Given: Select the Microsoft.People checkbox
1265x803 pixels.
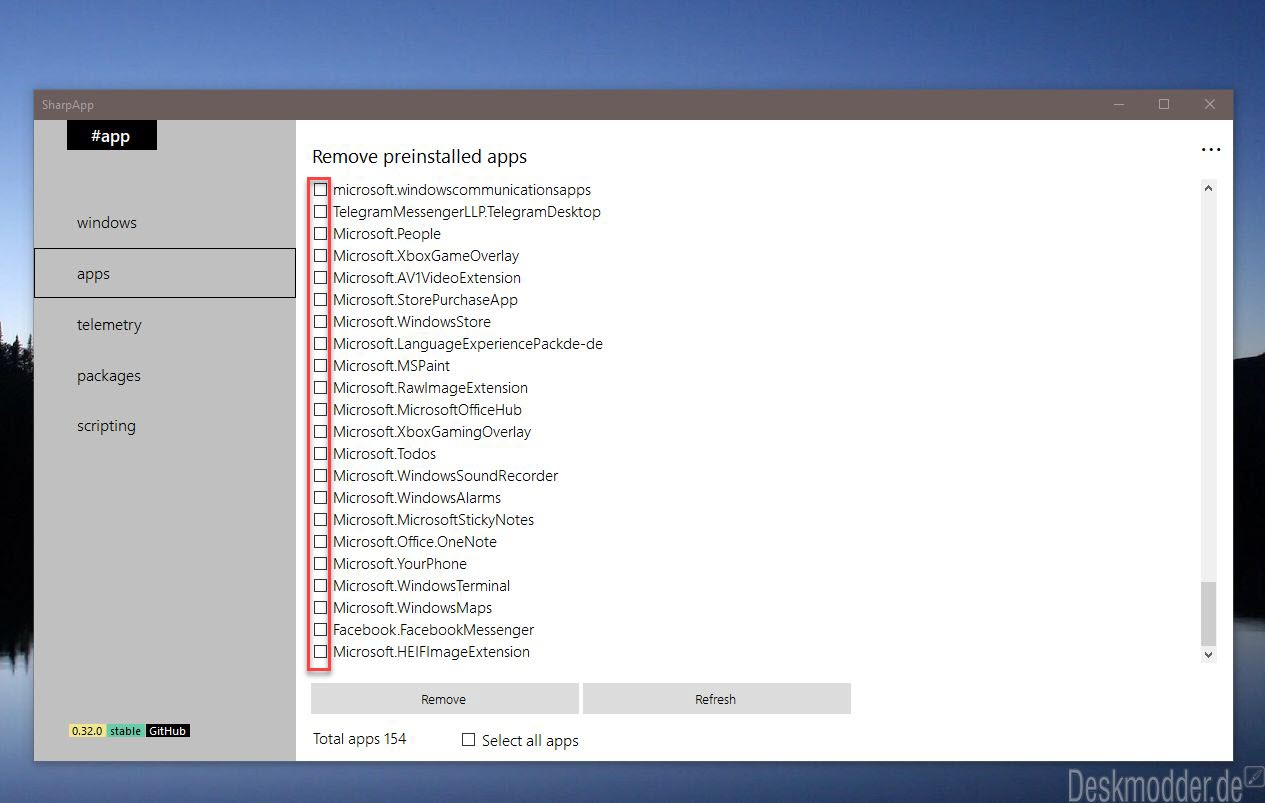Looking at the screenshot, I should 320,233.
